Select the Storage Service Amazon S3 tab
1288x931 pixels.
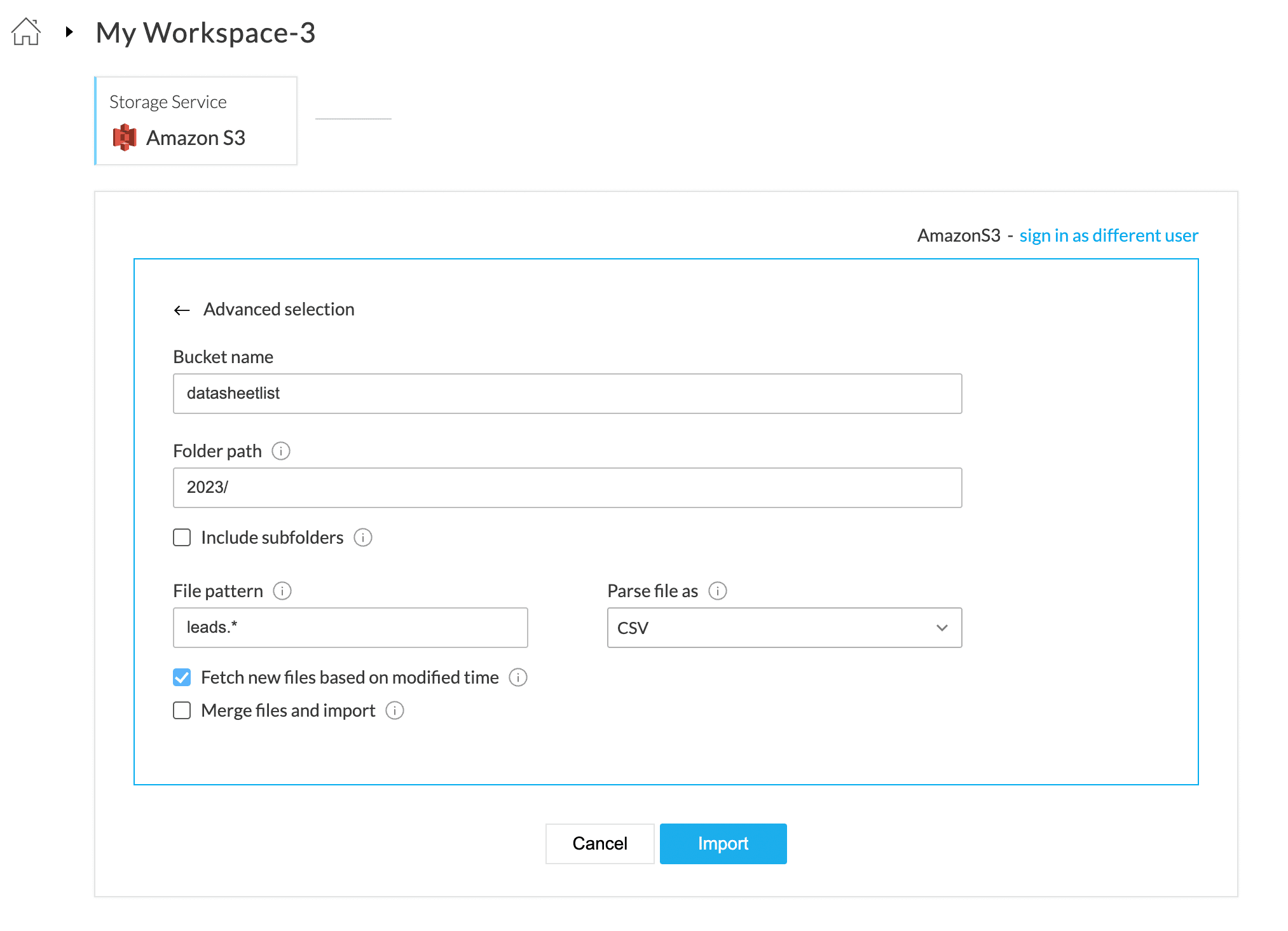coord(196,121)
